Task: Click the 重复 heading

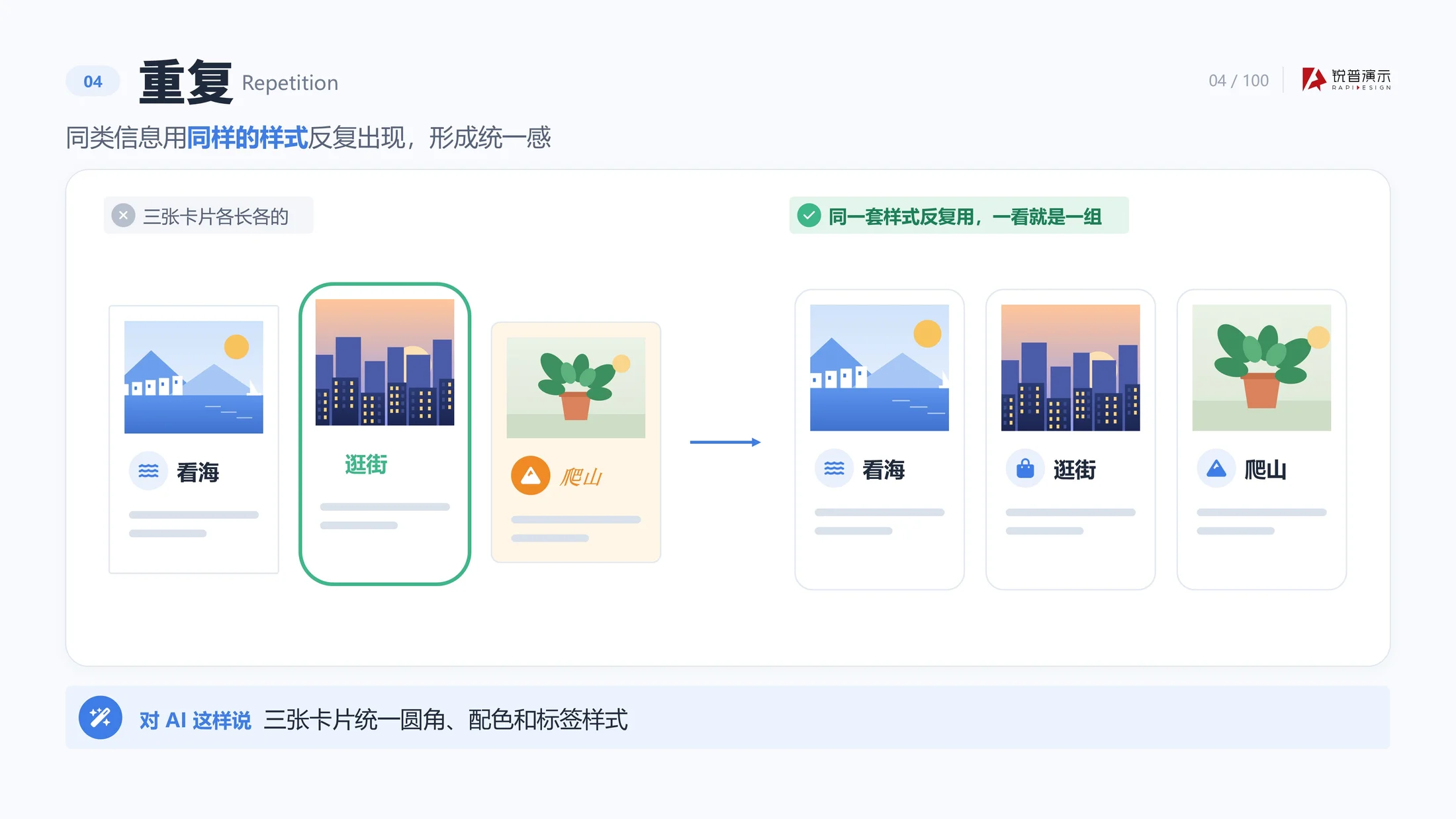Action: point(186,81)
